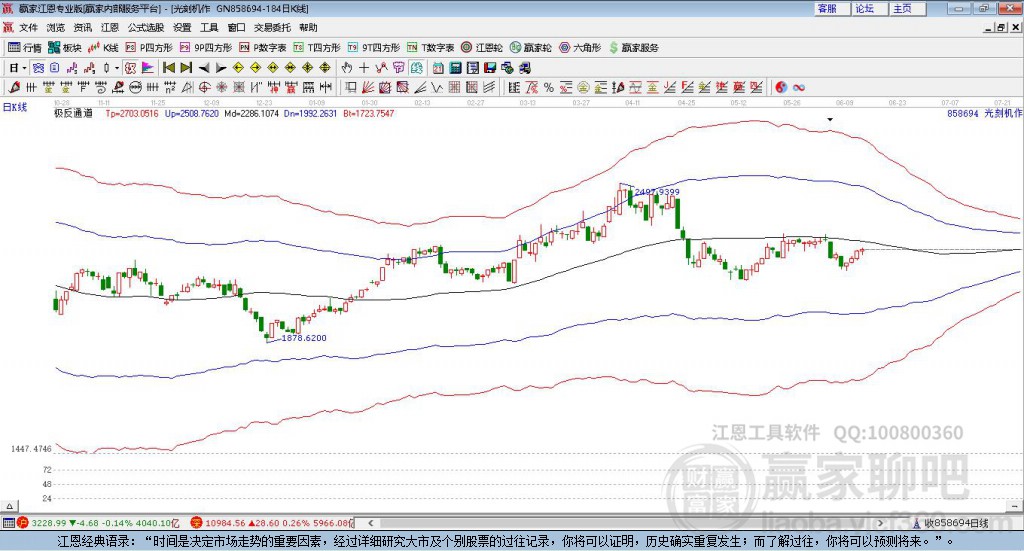Select the crosshair cursor tool

[364, 68]
